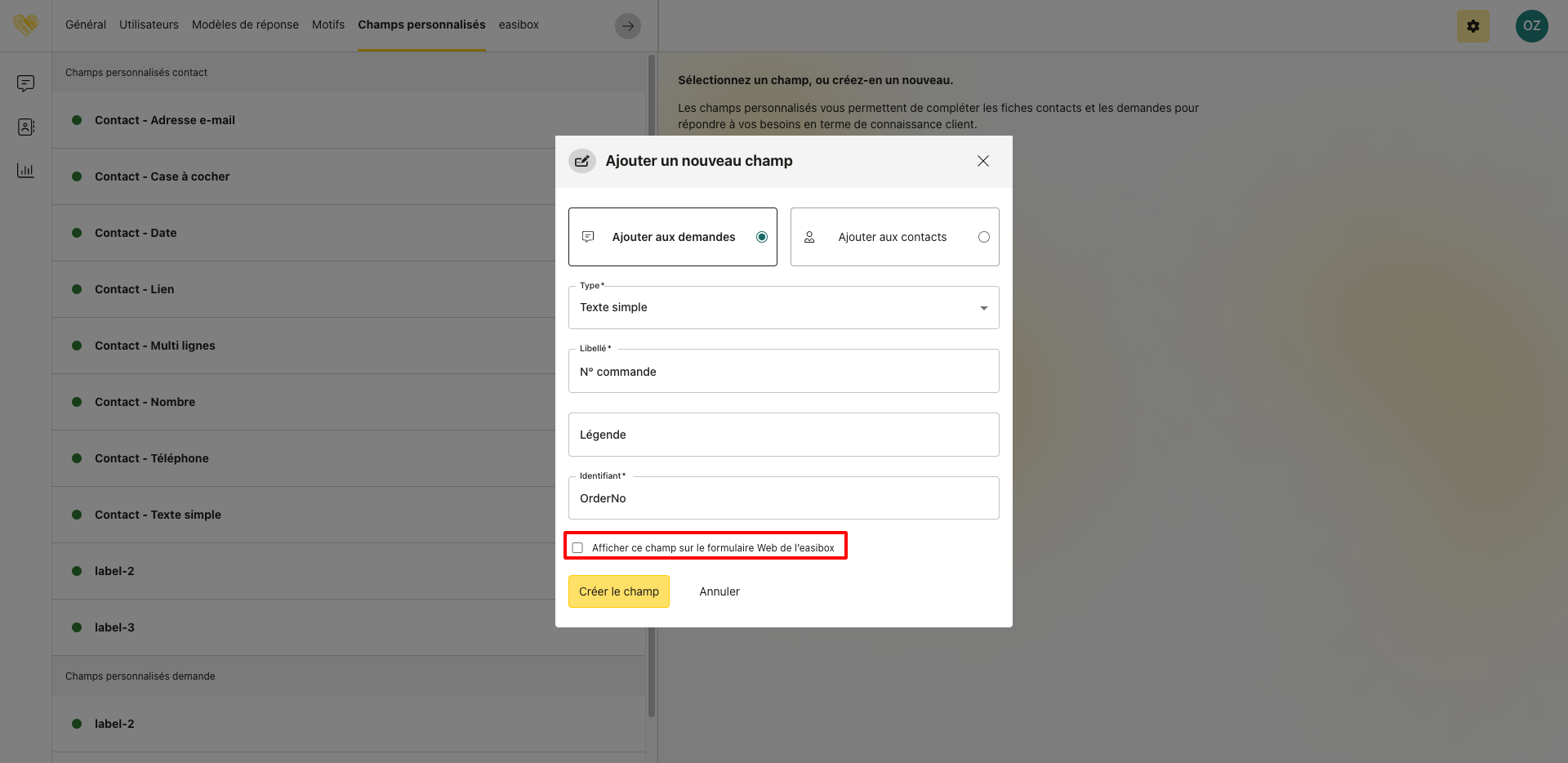Open the contacts icon in sidebar
Image resolution: width=1568 pixels, height=763 pixels.
click(x=25, y=127)
